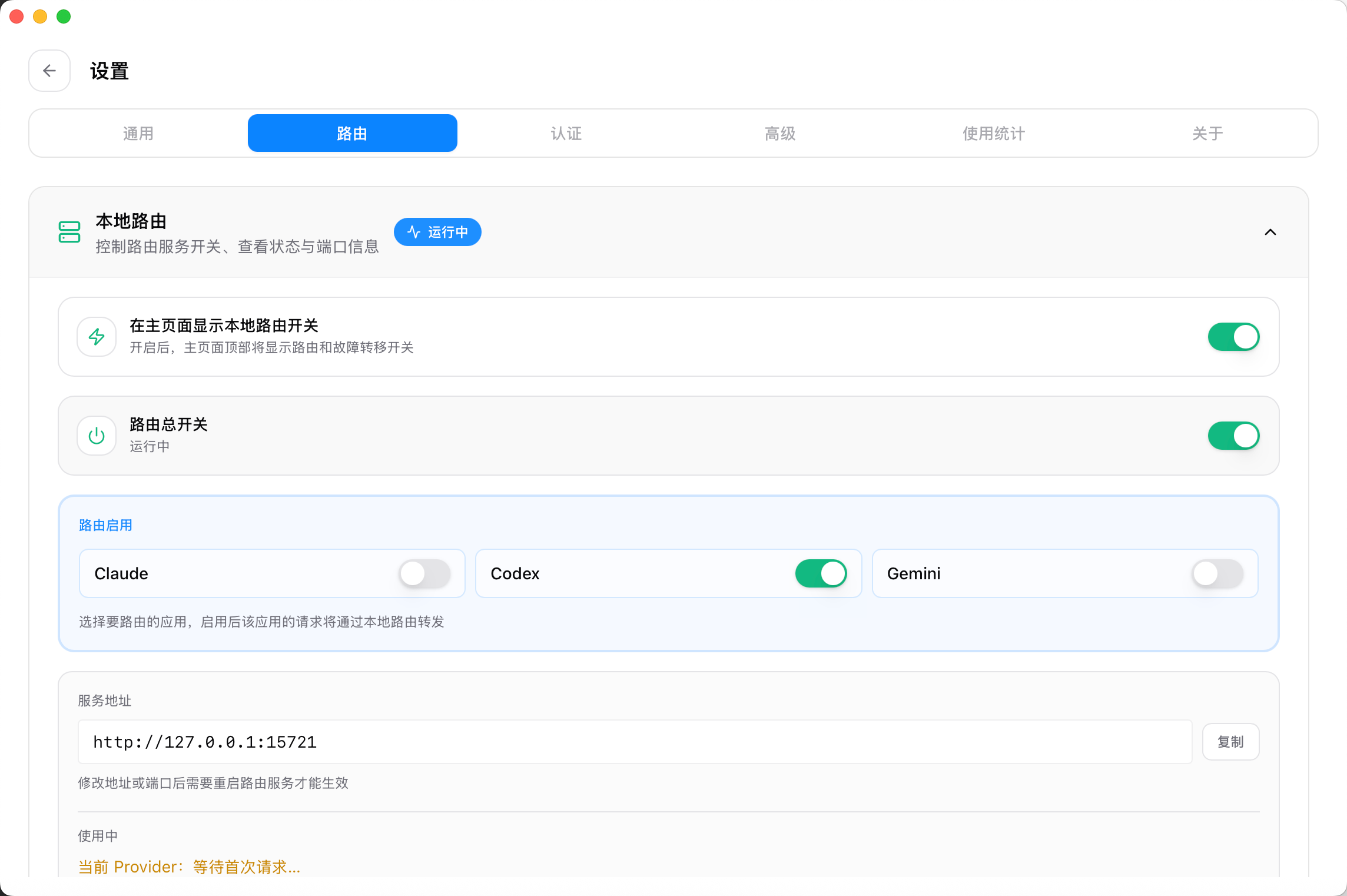Click the 路由启用 label

coord(105,525)
